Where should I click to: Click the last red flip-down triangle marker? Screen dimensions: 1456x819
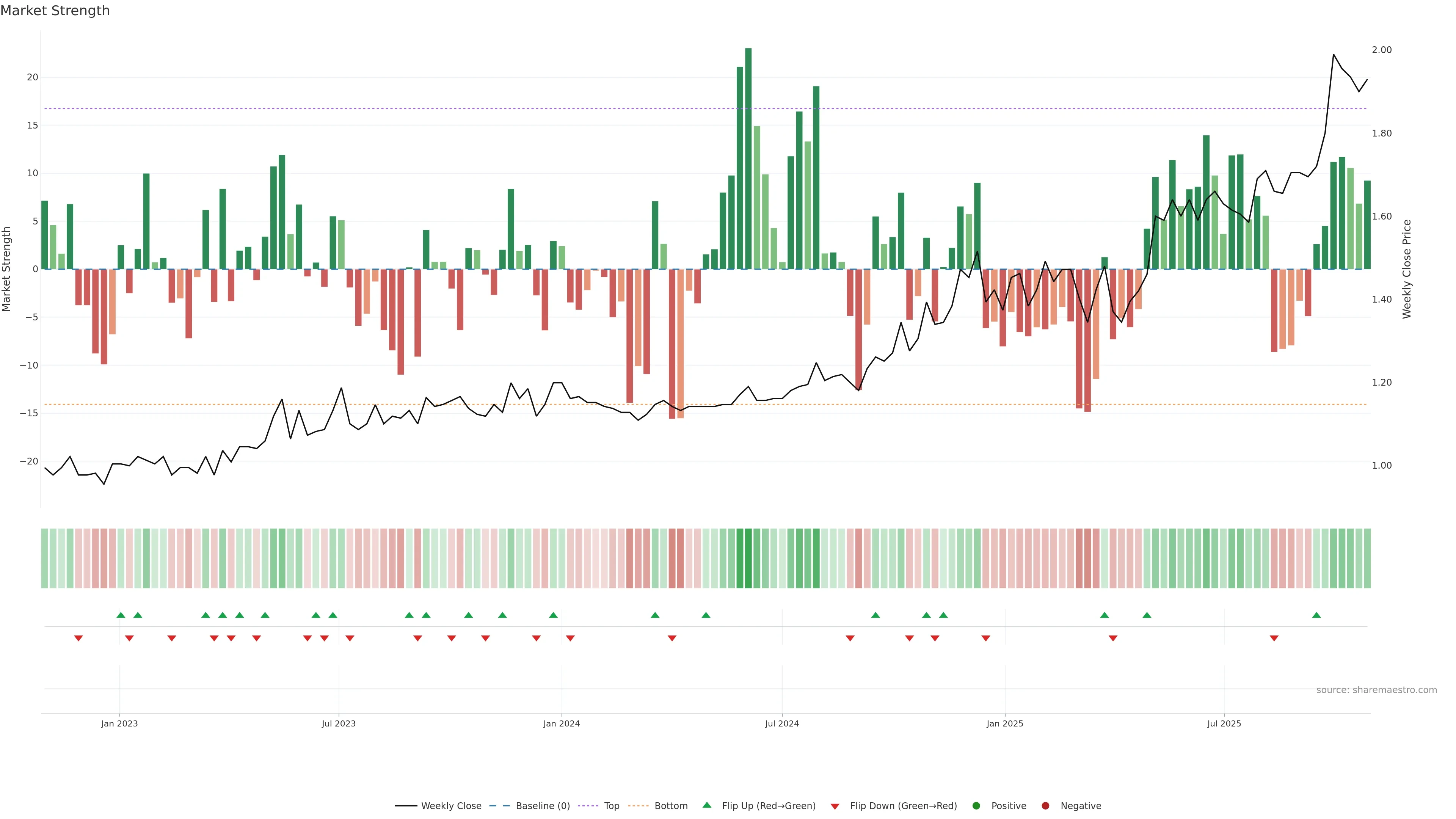1274,638
